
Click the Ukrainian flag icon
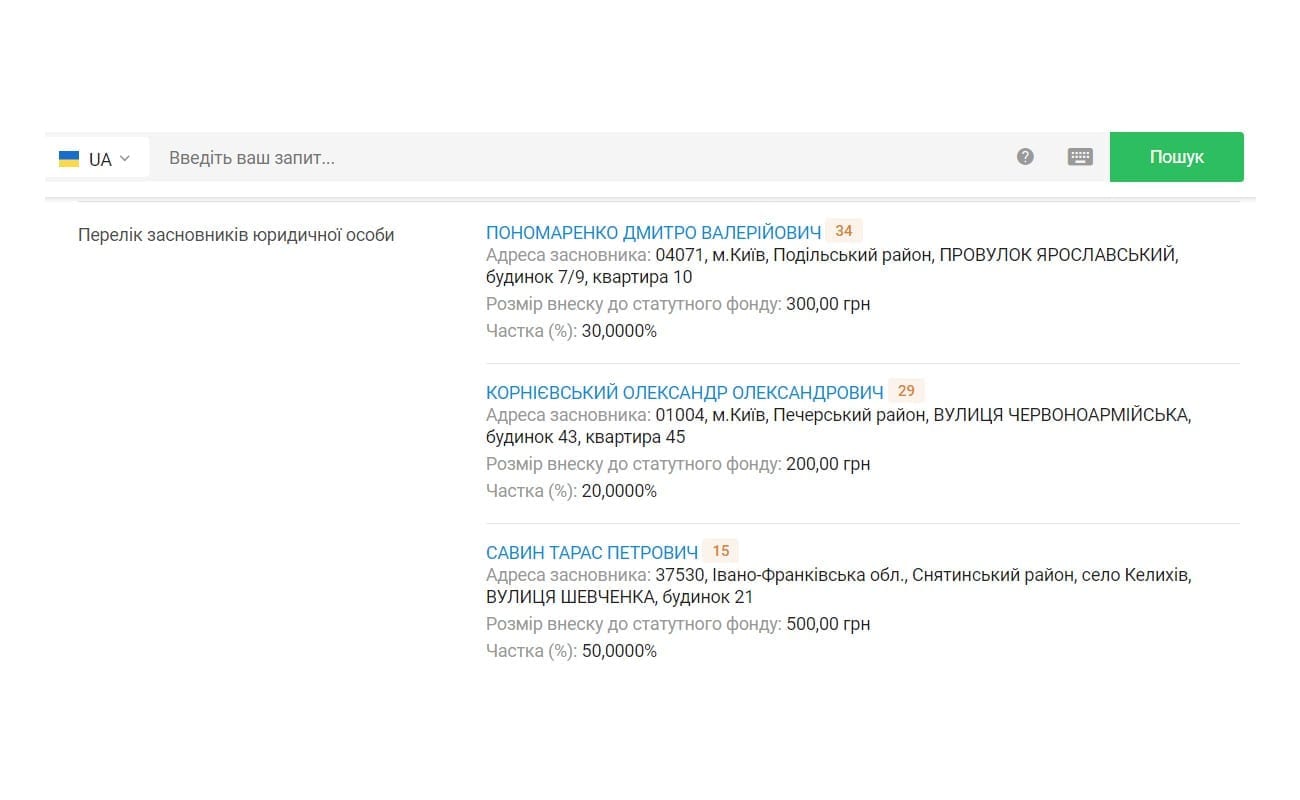click(69, 159)
